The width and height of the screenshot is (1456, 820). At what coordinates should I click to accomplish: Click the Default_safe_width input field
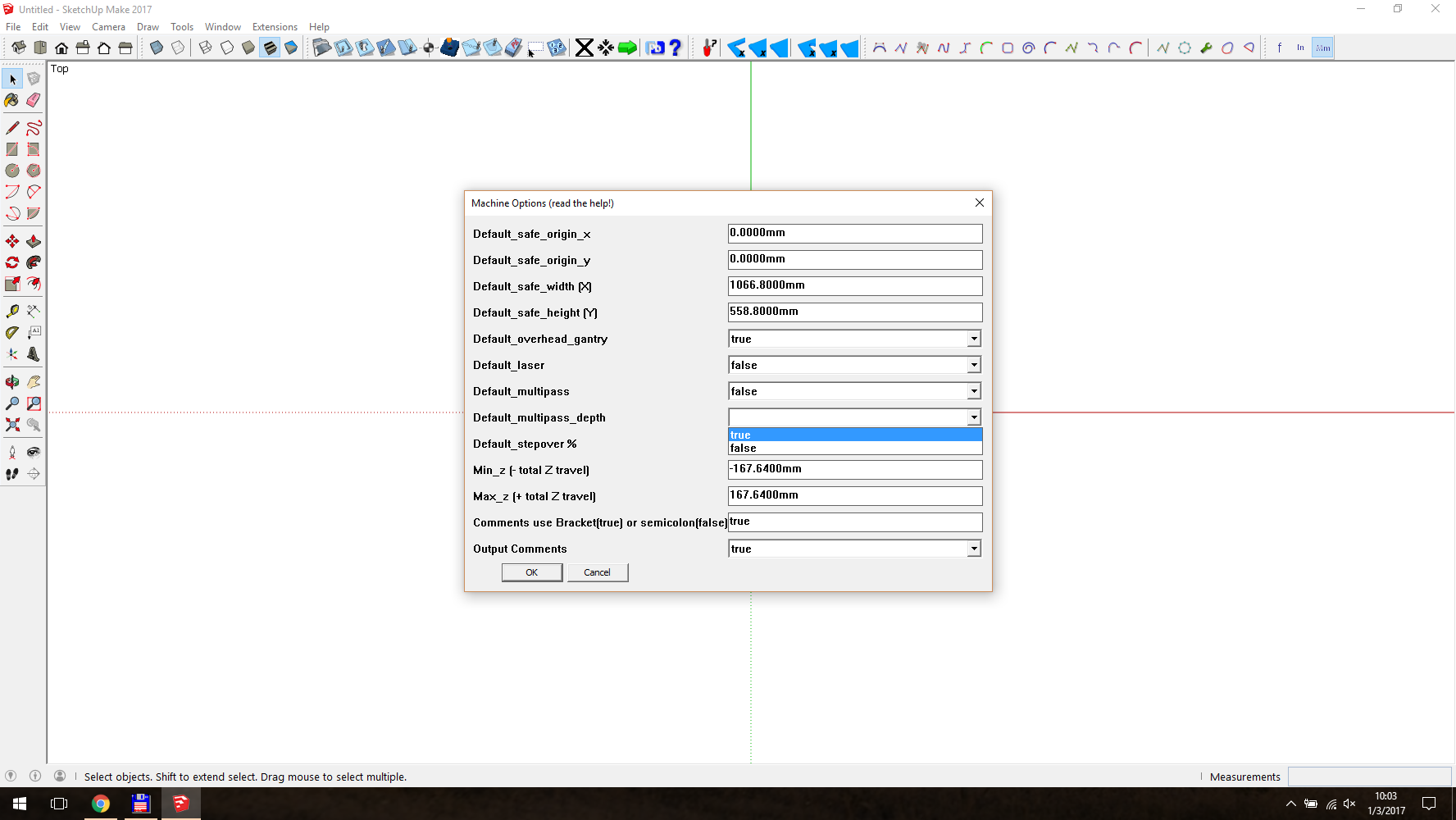pyautogui.click(x=854, y=285)
